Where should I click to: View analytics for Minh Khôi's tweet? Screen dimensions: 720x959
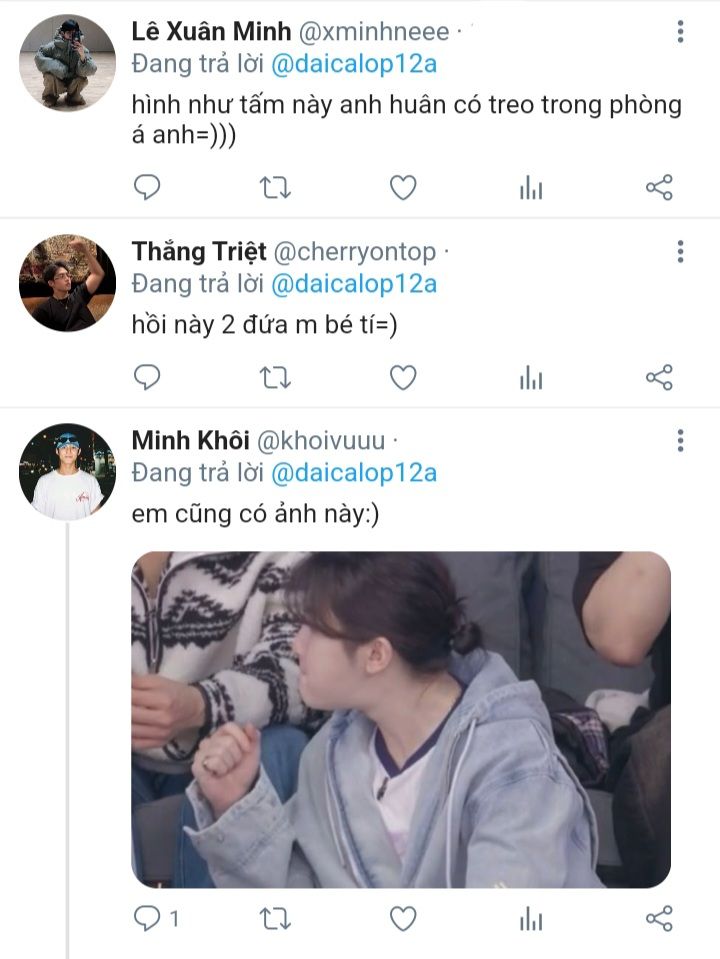(531, 918)
